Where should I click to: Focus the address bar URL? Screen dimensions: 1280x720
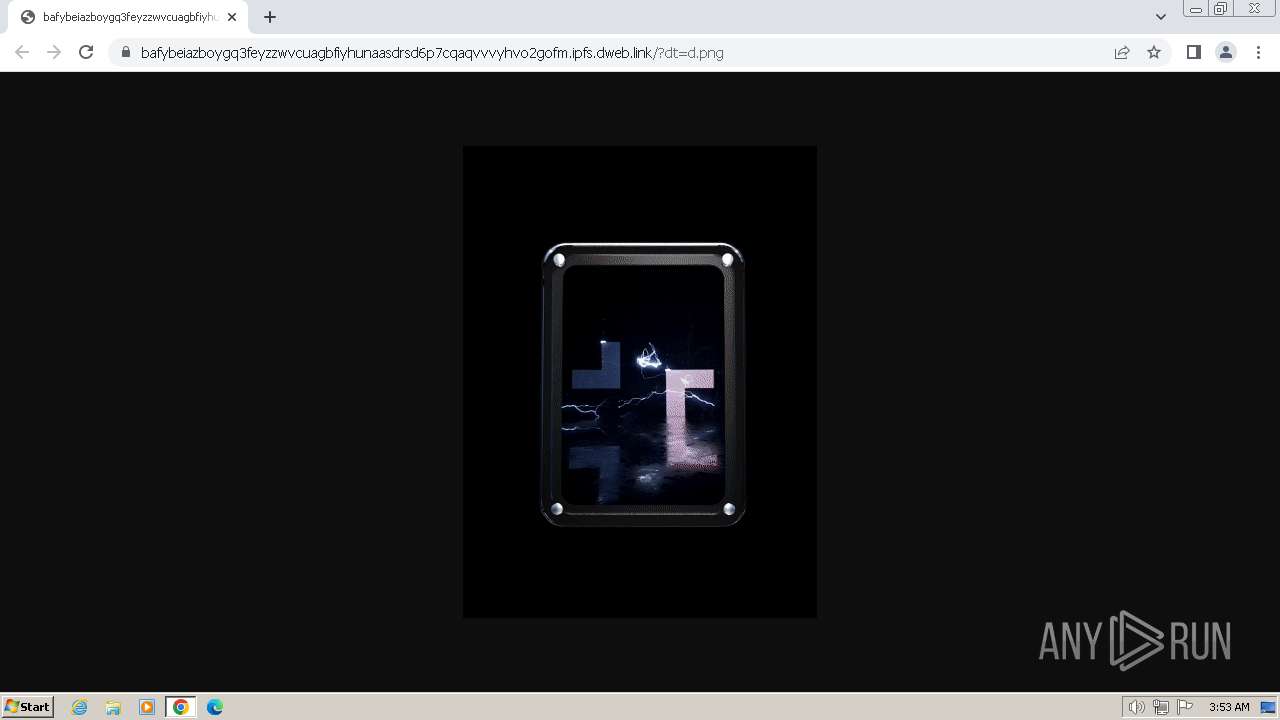tap(432, 53)
